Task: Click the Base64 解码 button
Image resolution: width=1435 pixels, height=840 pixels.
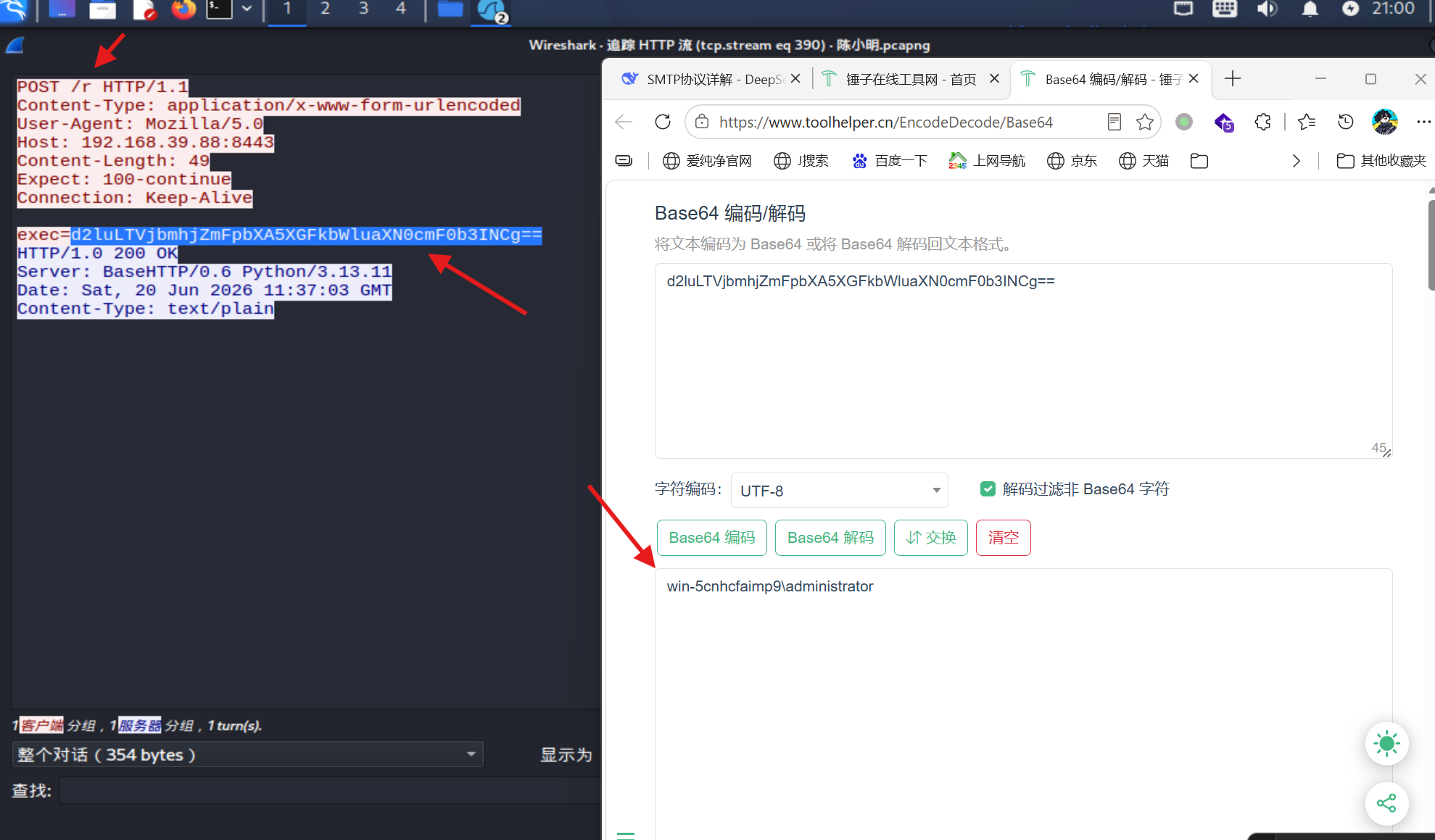Action: click(830, 538)
